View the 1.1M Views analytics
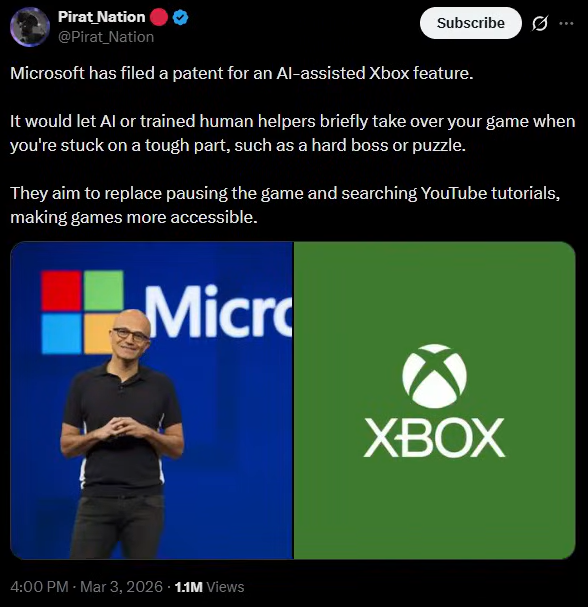The image size is (588, 607). pyautogui.click(x=209, y=587)
